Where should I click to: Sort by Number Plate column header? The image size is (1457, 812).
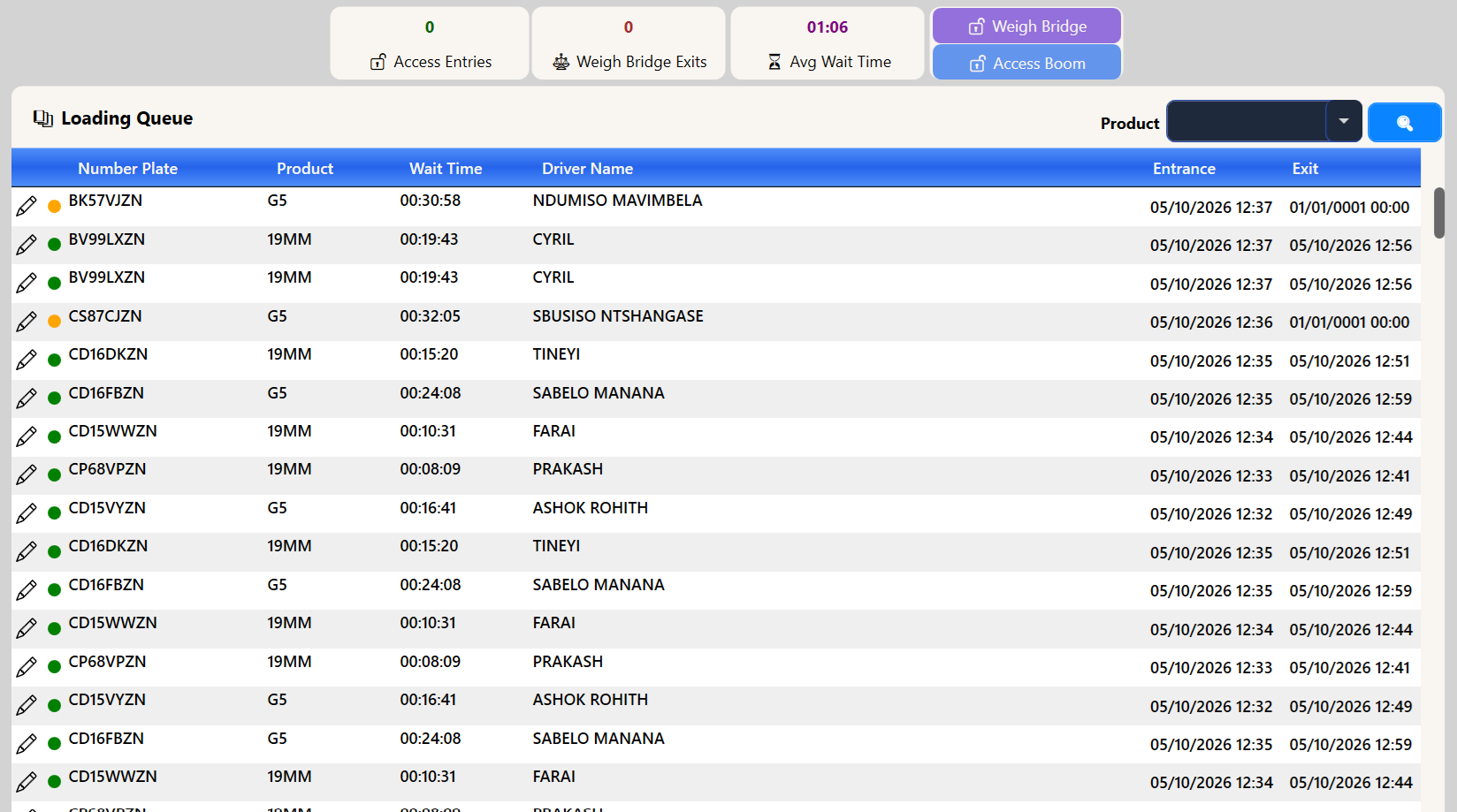127,169
